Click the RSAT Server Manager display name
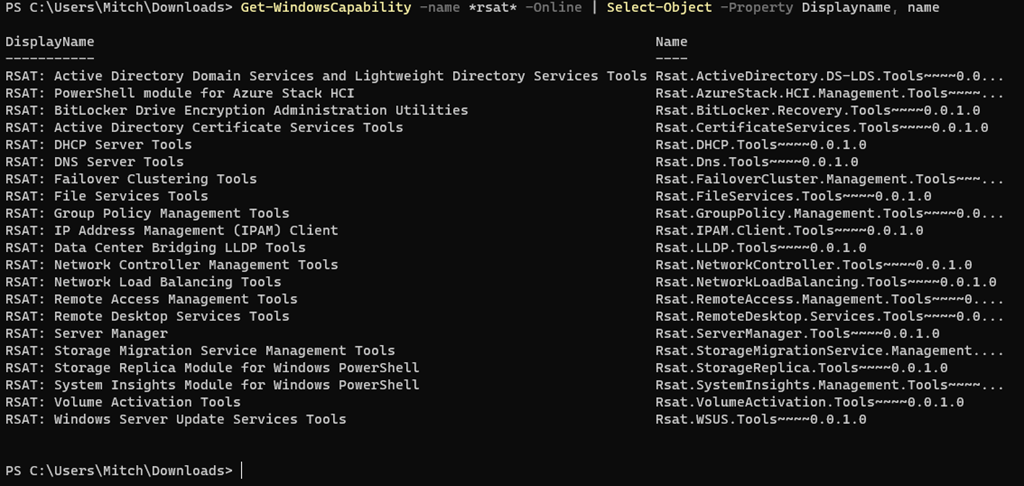Image resolution: width=1024 pixels, height=486 pixels. [86, 334]
